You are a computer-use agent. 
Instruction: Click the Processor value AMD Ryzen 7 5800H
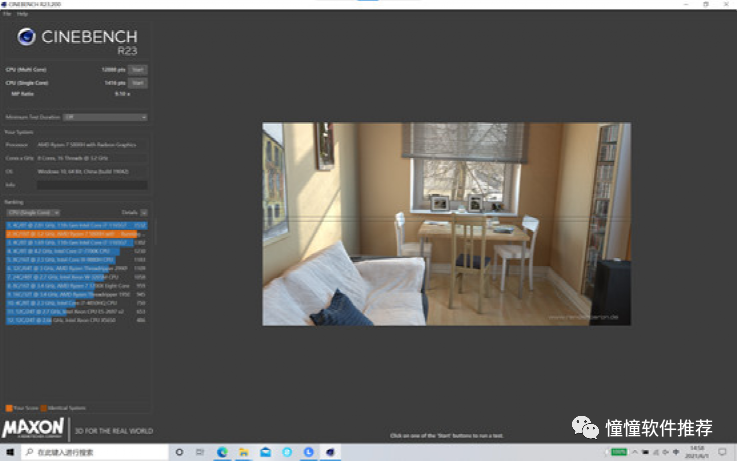click(x=87, y=145)
